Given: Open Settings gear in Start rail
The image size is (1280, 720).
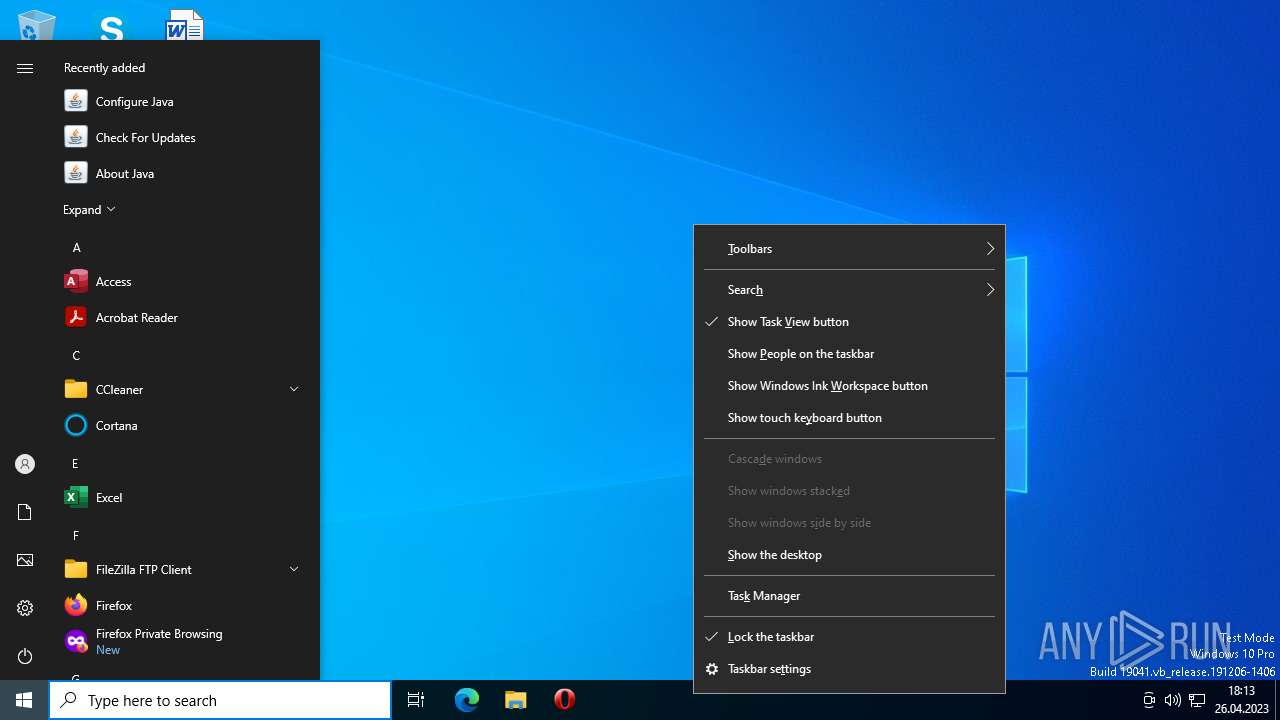Looking at the screenshot, I should pyautogui.click(x=25, y=608).
